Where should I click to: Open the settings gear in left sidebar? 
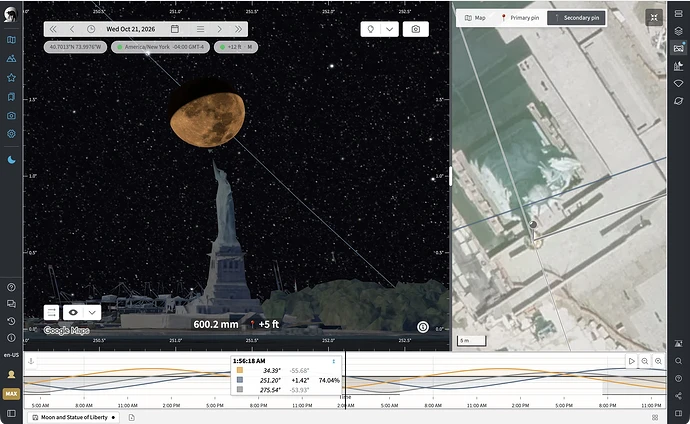[11, 133]
